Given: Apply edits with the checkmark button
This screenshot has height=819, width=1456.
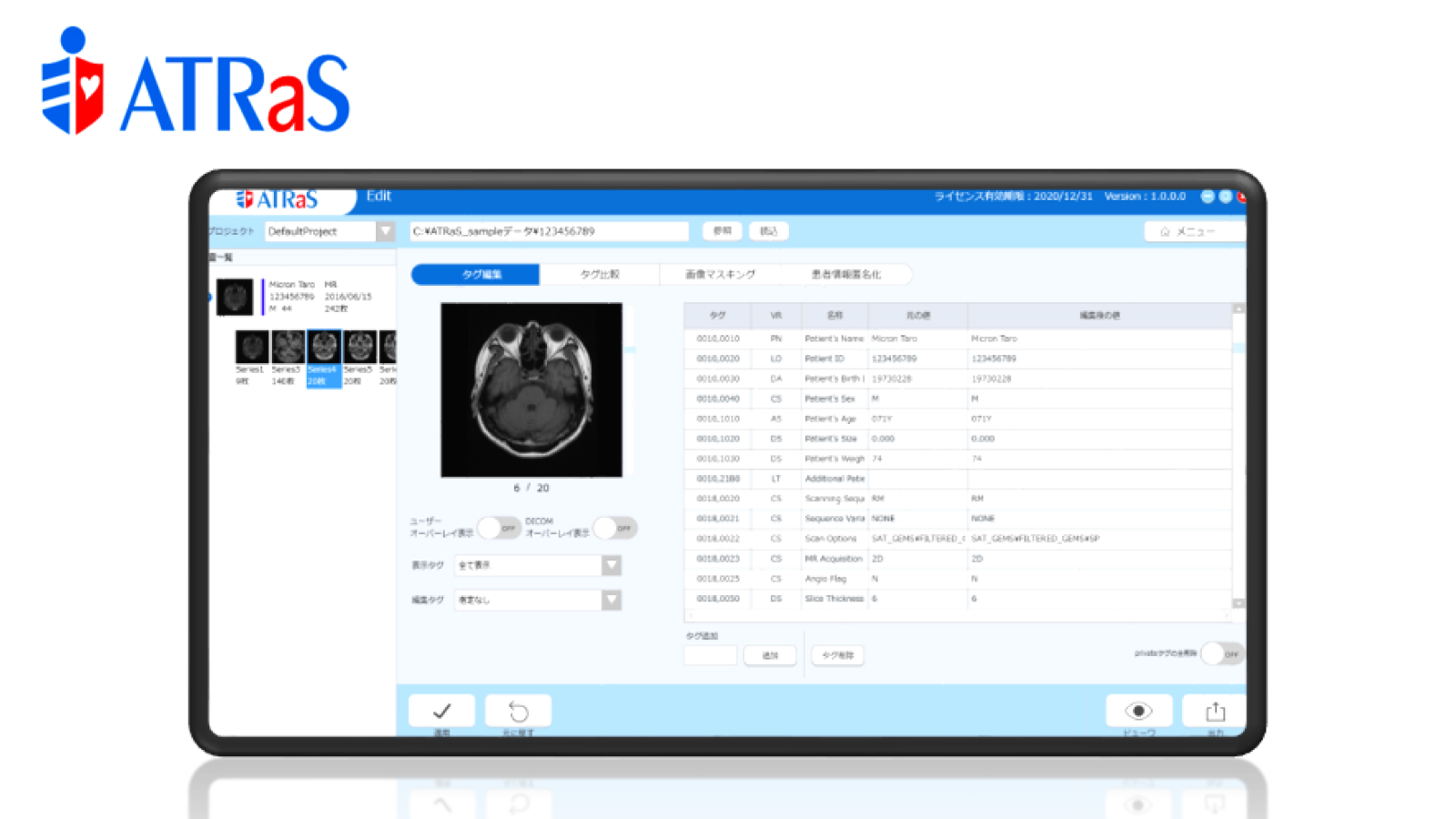Looking at the screenshot, I should pos(441,711).
